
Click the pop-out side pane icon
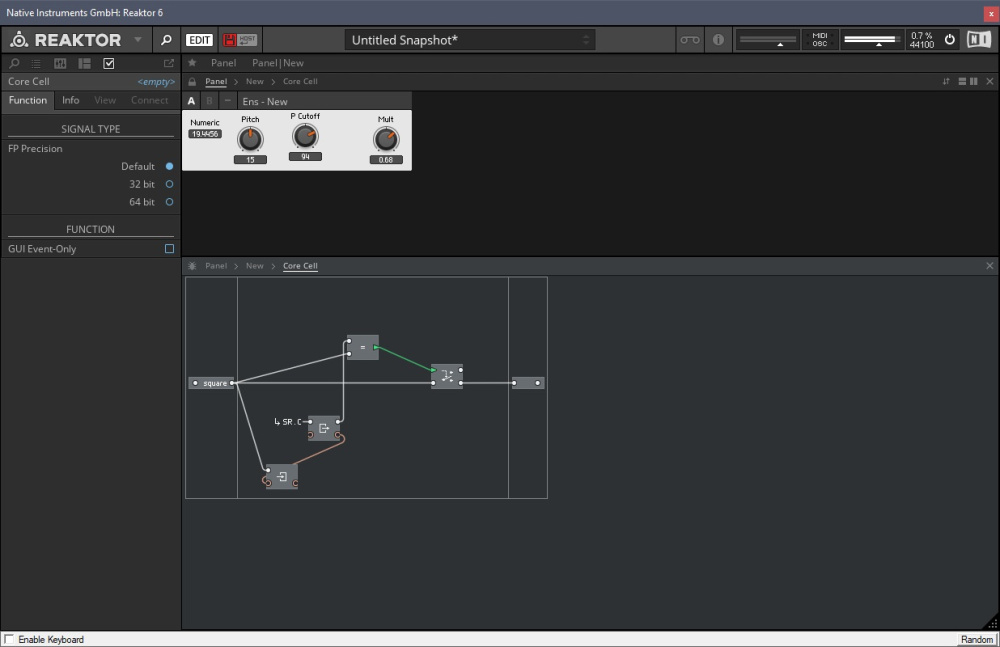(x=168, y=63)
